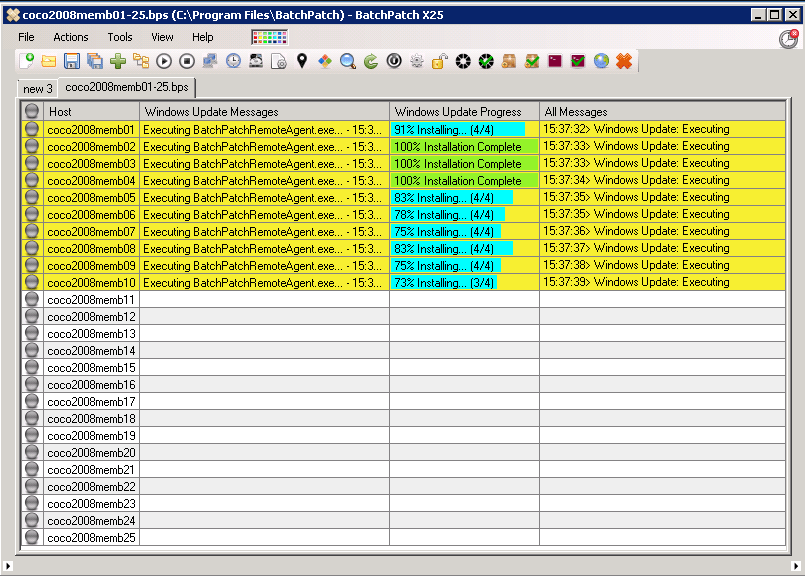This screenshot has height=576, width=805.
Task: Select host coco2008memb03
Action: 91,164
